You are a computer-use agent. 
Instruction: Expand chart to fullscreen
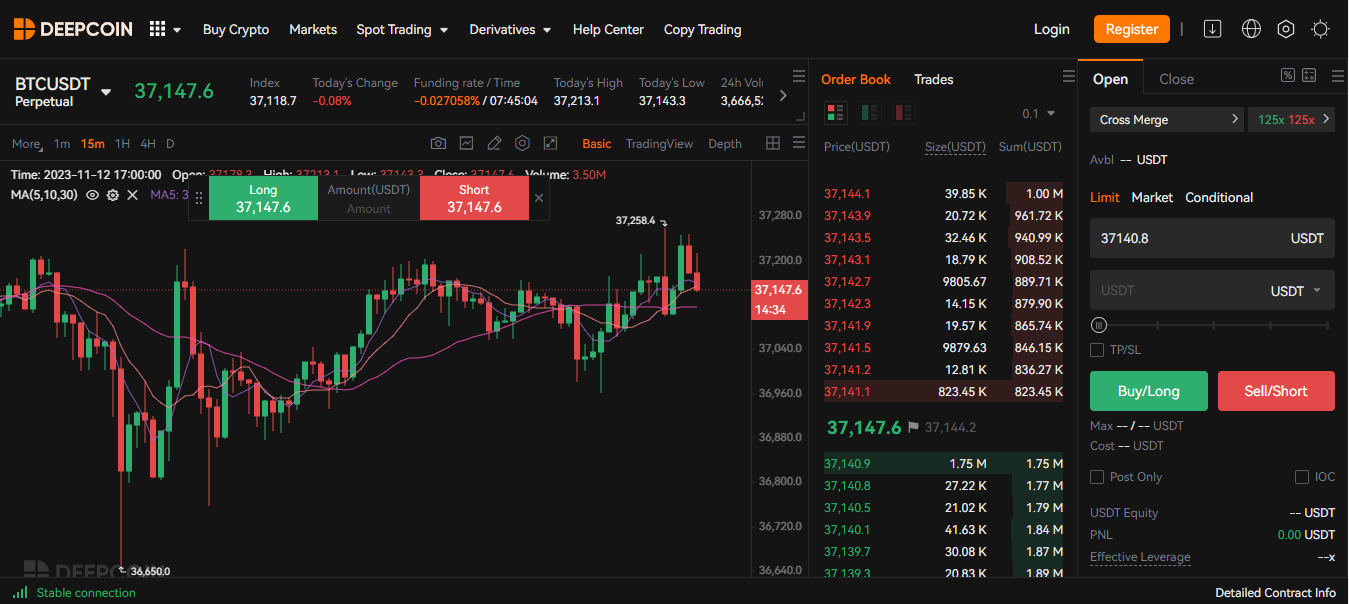[x=550, y=143]
